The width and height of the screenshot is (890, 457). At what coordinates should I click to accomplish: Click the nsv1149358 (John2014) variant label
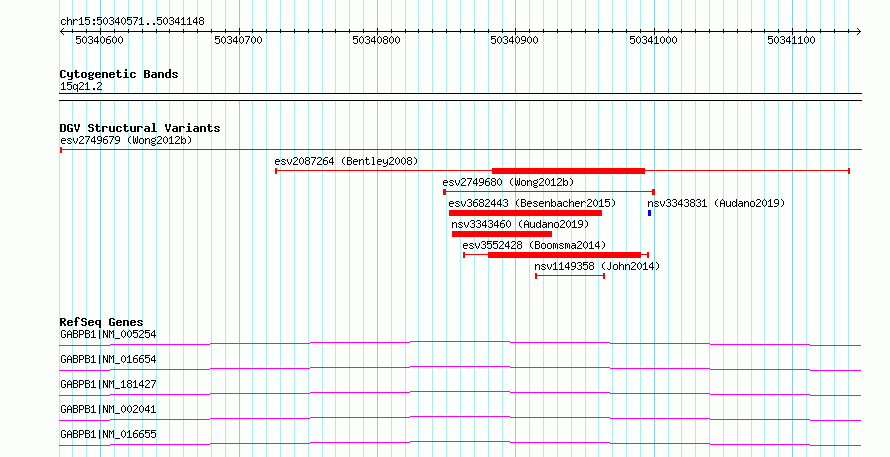coord(597,266)
